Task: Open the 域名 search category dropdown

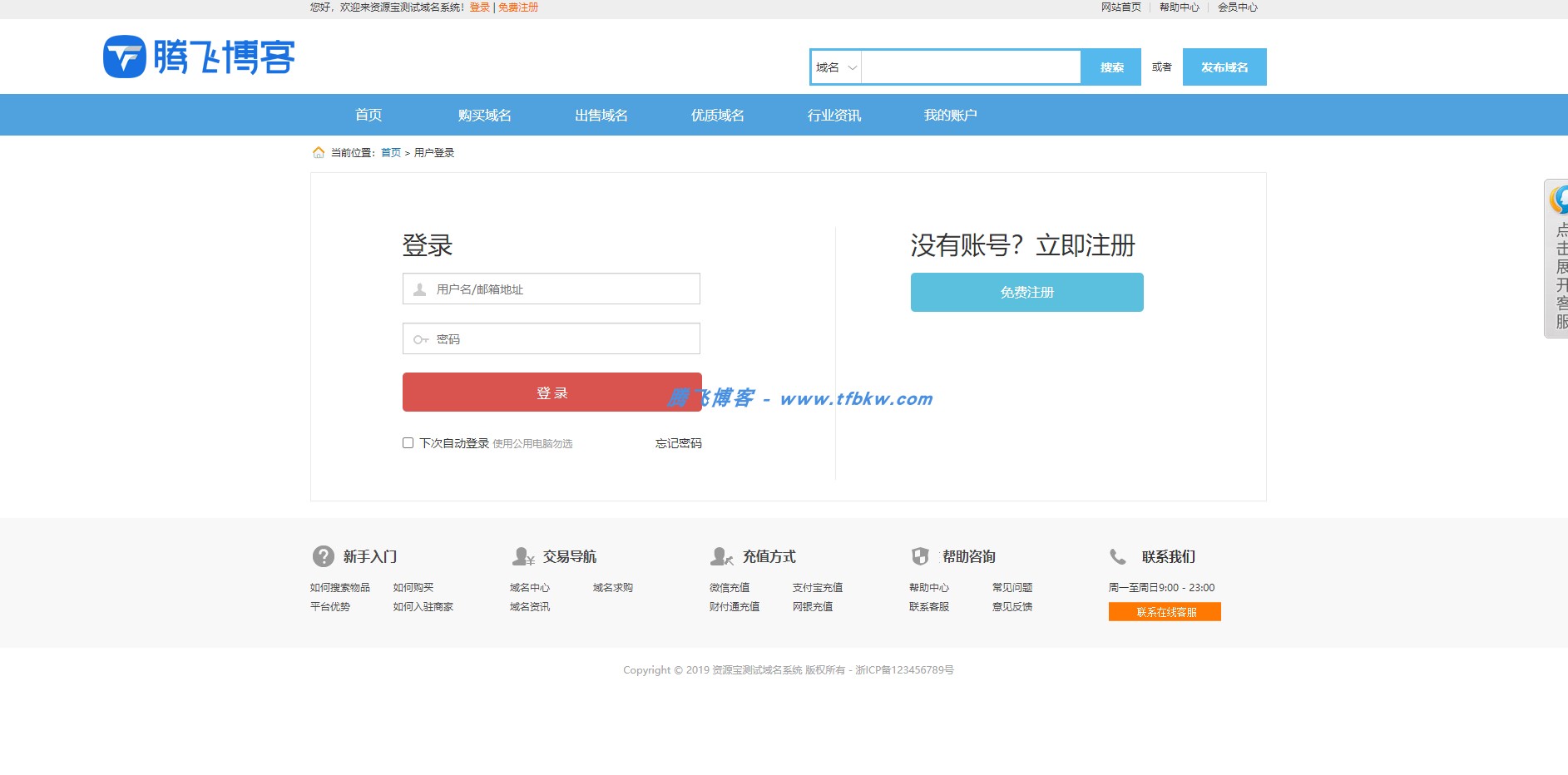Action: [x=834, y=67]
